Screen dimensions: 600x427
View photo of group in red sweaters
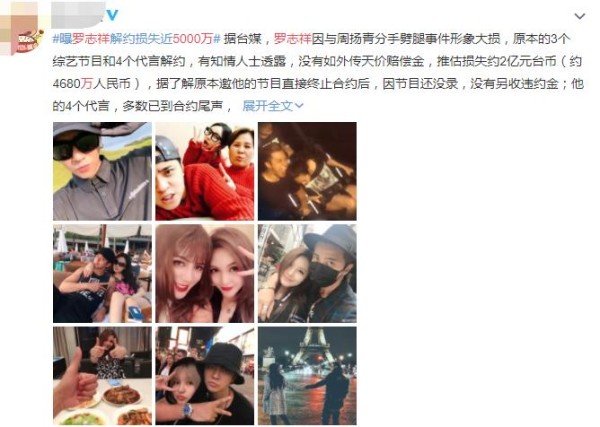pos(204,171)
